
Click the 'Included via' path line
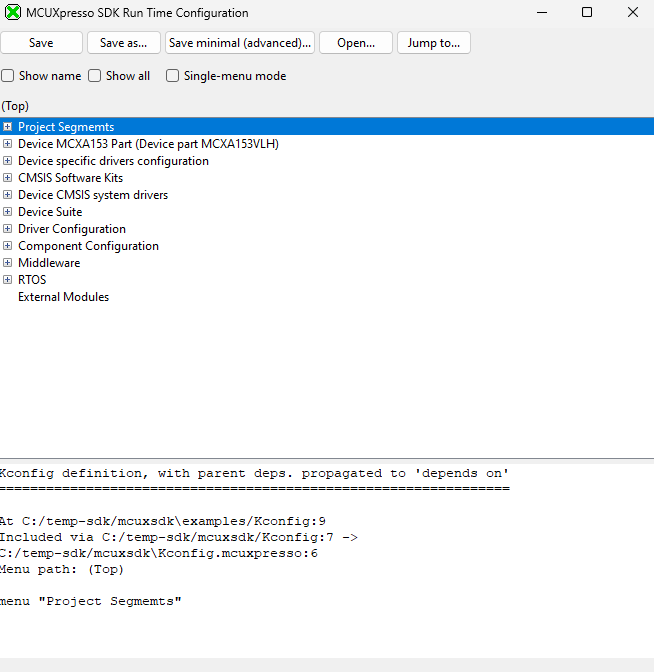pyautogui.click(x=179, y=537)
